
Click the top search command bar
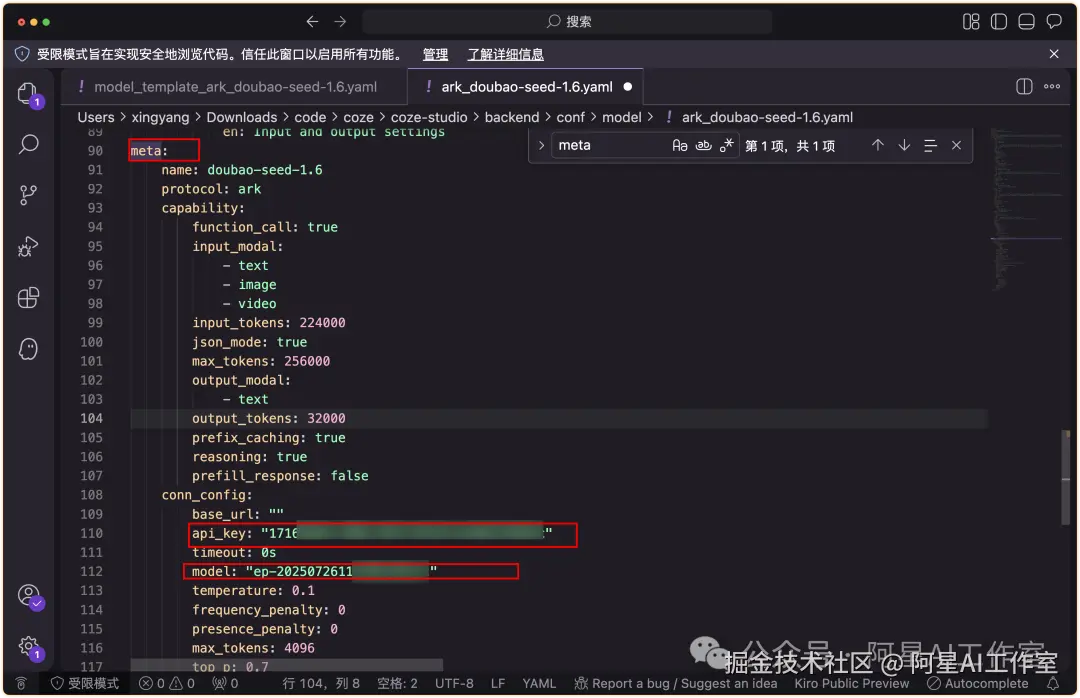pos(567,21)
